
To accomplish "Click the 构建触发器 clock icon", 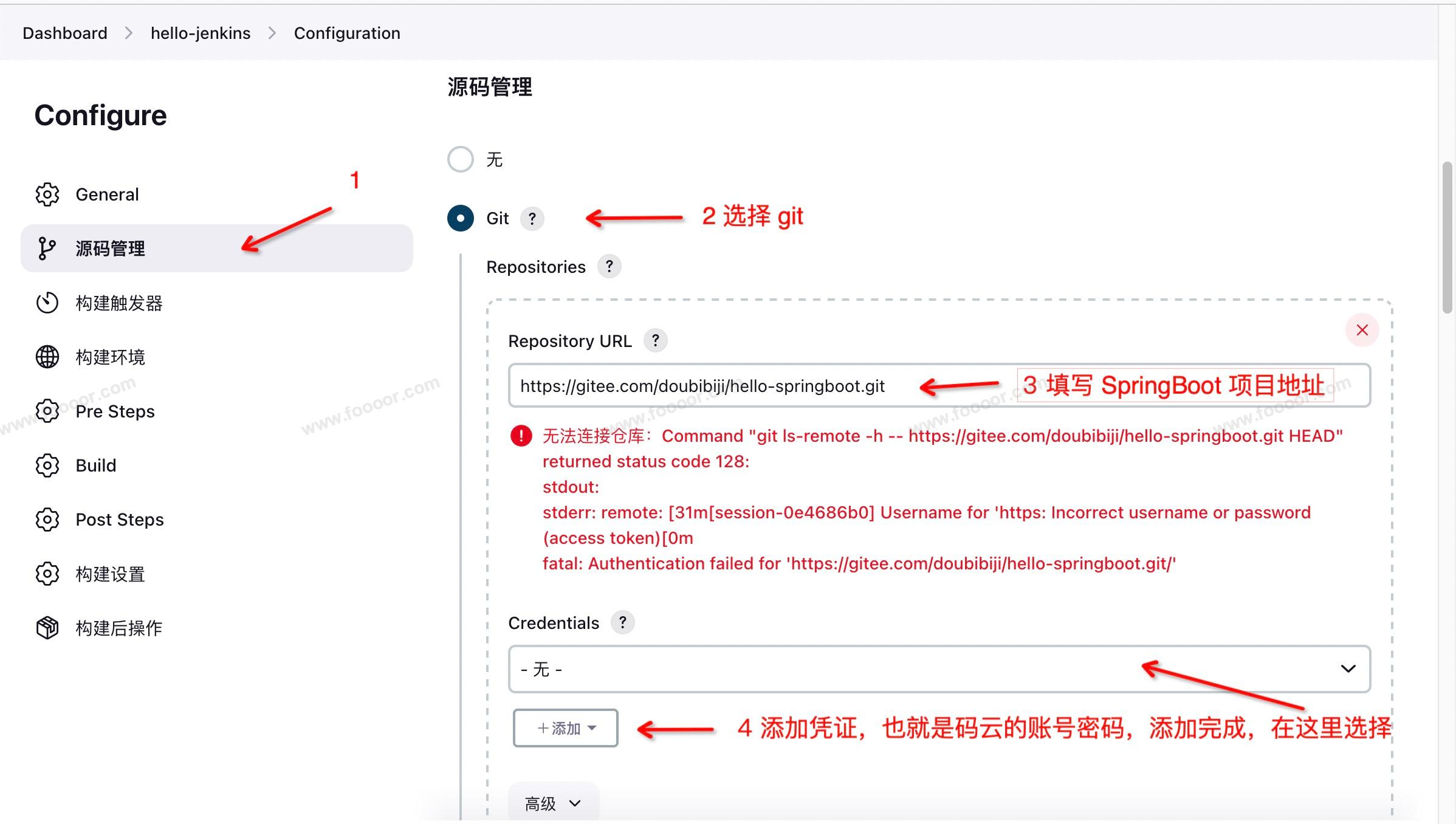I will (x=47, y=303).
